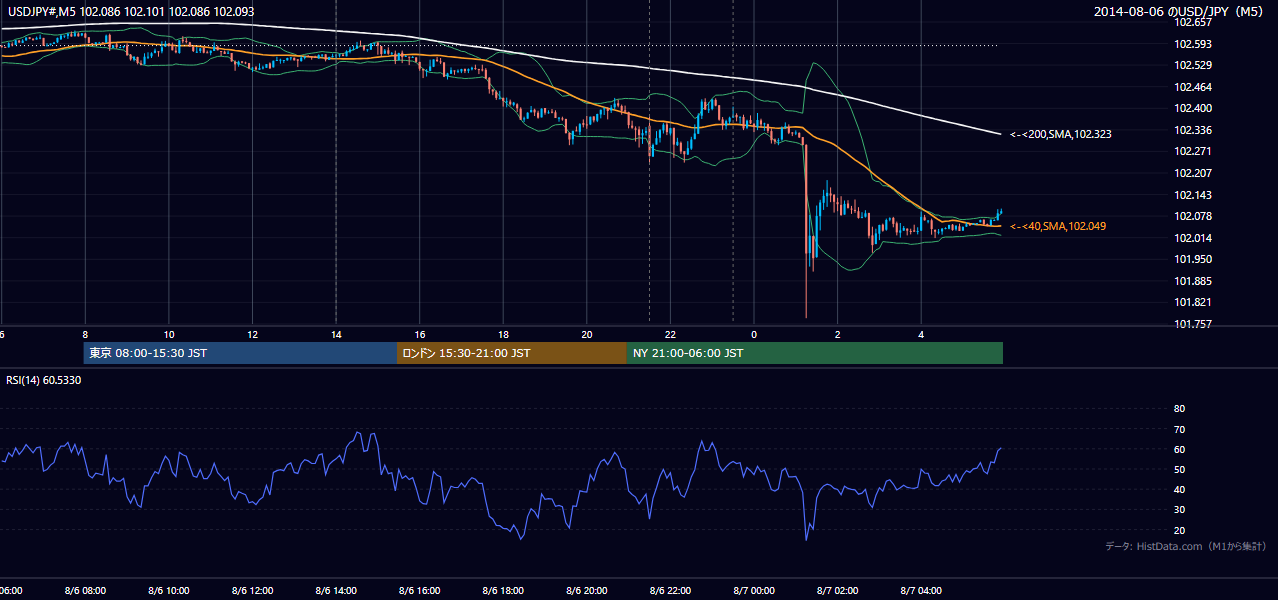Image resolution: width=1278 pixels, height=600 pixels.
Task: Click price axis label 102.271
Action: point(1191,151)
